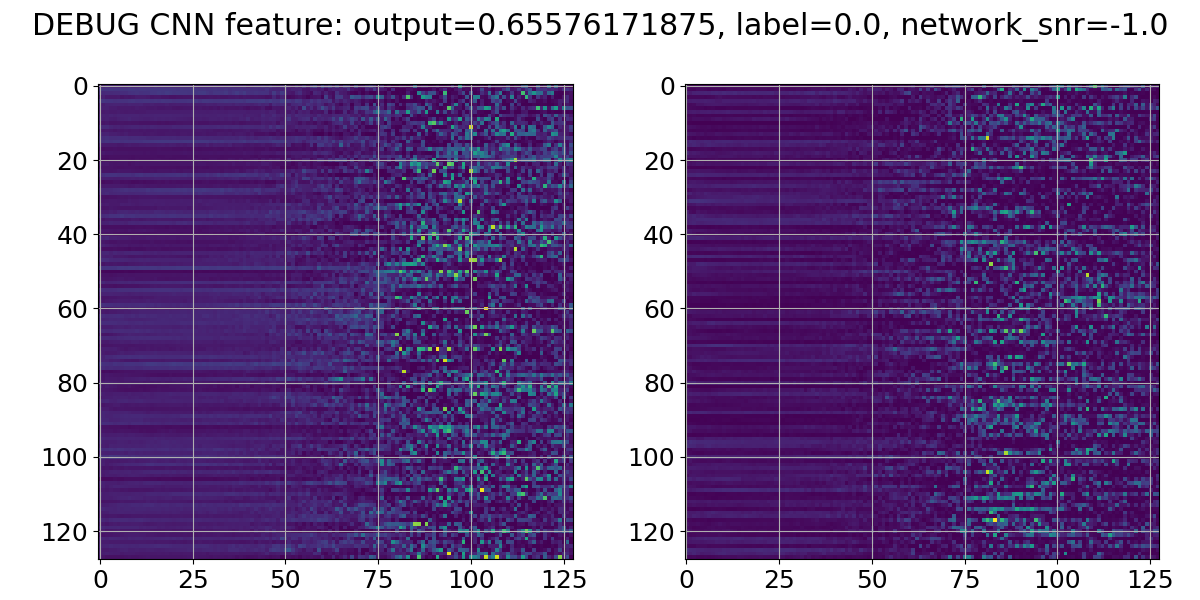Click the DEBUG CNN feature figure title
Image resolution: width=1200 pixels, height=600 pixels.
tap(600, 26)
